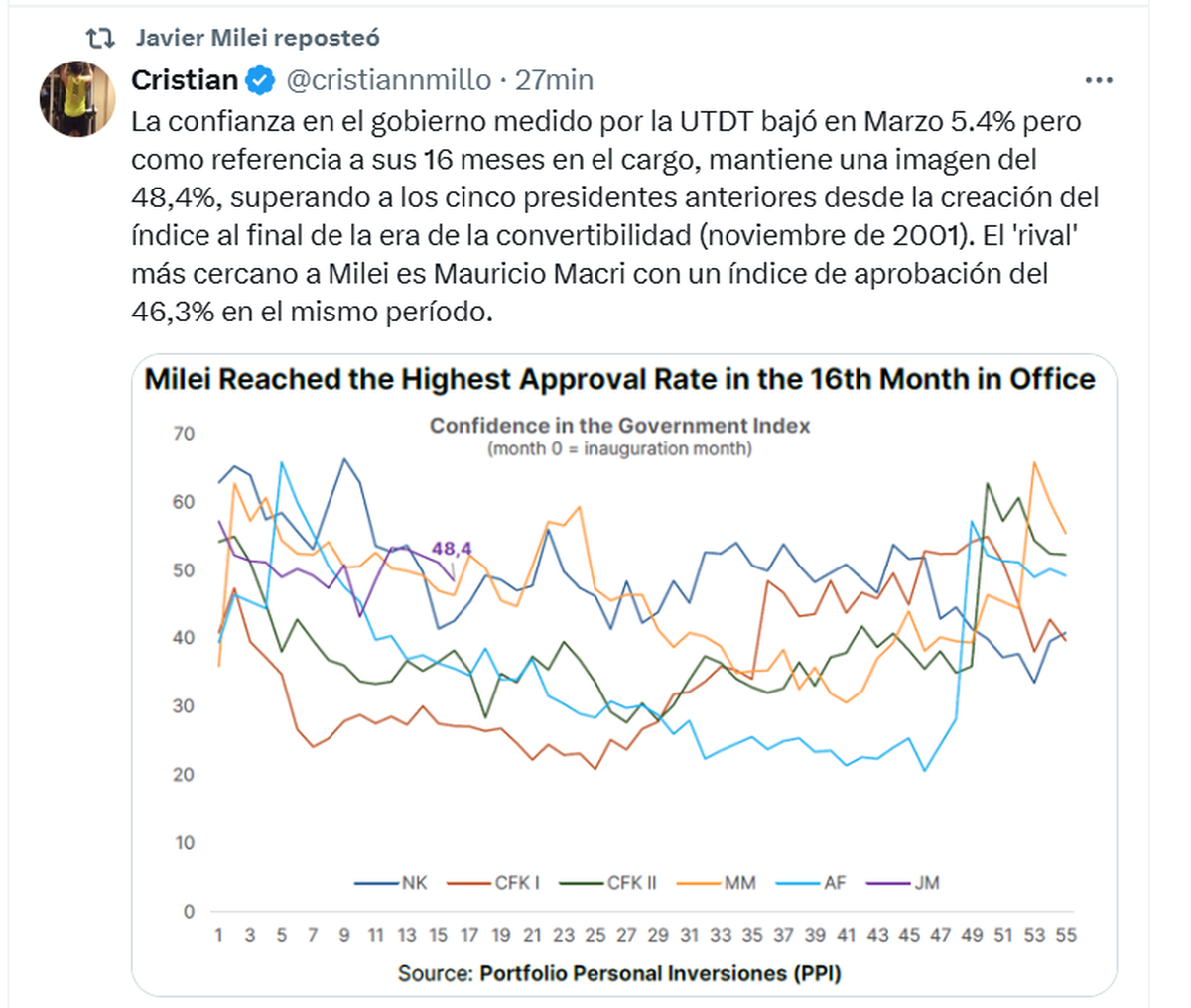The width and height of the screenshot is (1191, 1008).
Task: Click the NK legend line marker
Action: click(x=377, y=882)
